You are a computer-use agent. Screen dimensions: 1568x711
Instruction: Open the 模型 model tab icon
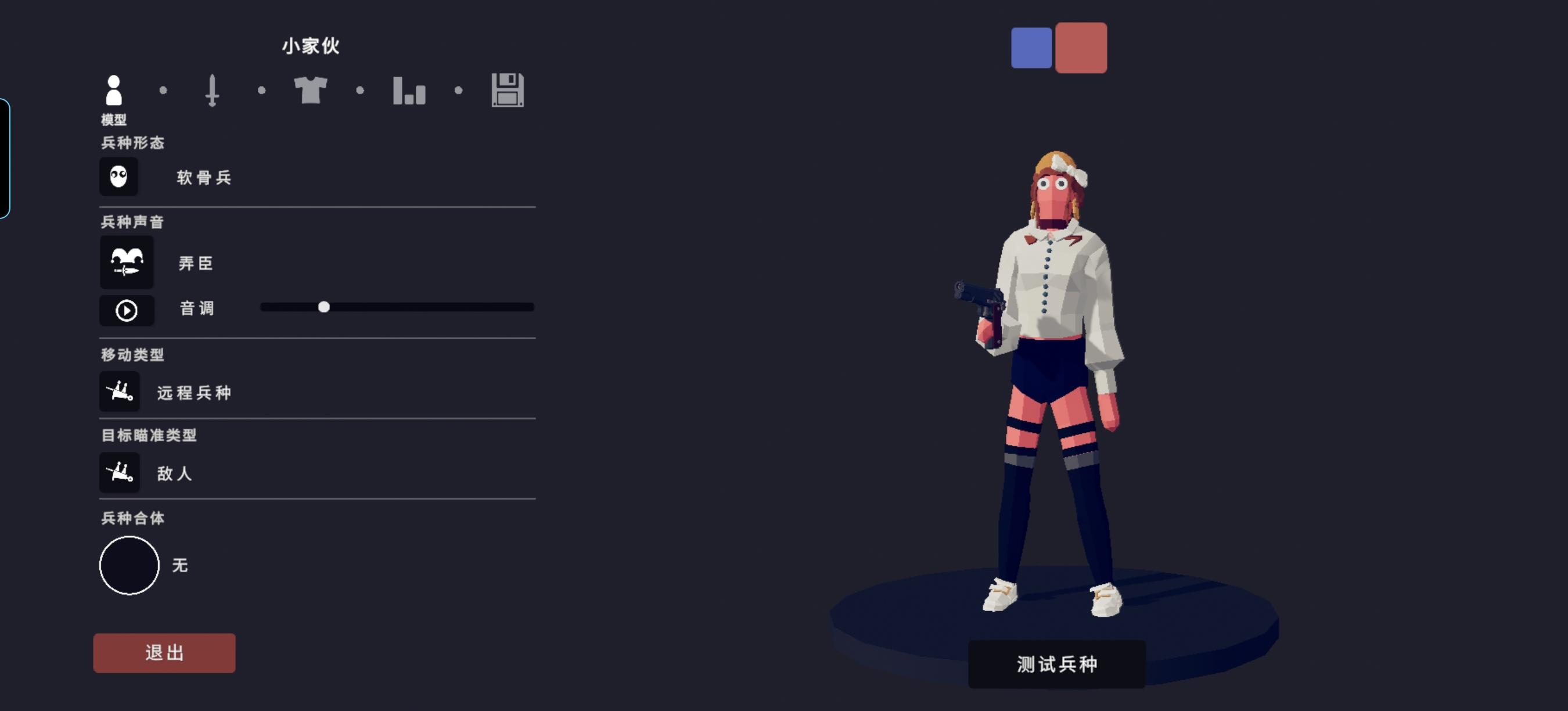tap(114, 90)
